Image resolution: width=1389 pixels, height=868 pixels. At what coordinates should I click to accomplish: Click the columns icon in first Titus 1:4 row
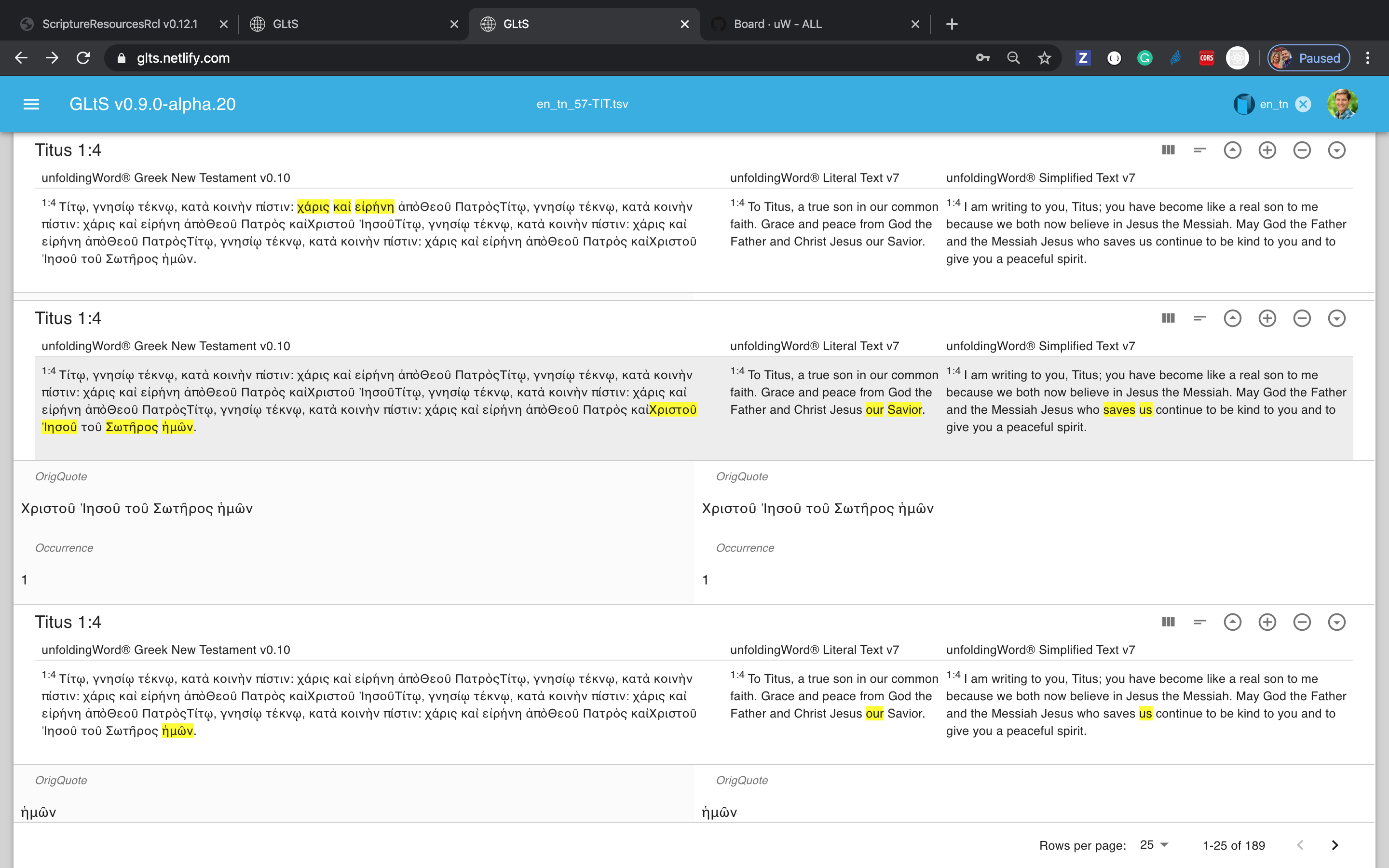tap(1168, 150)
